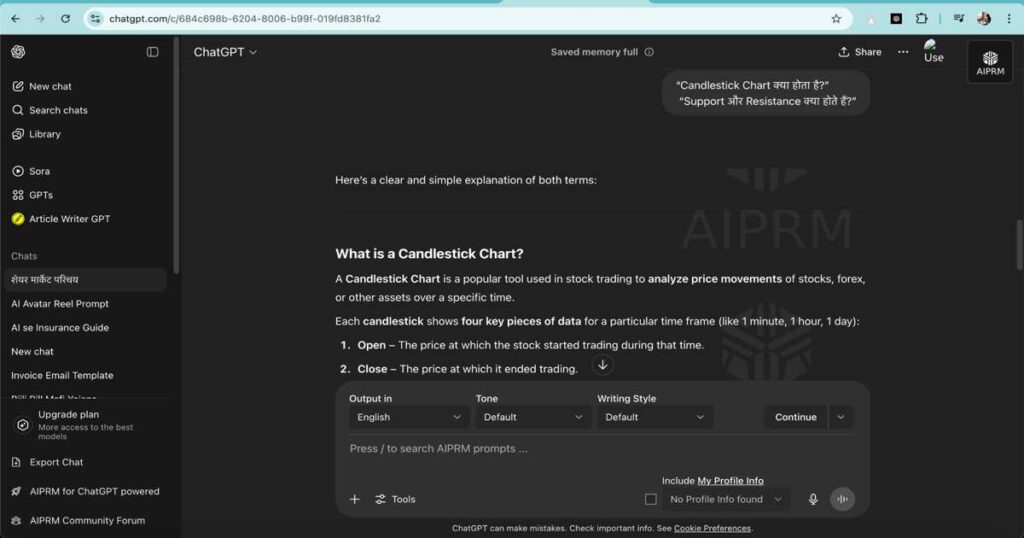Click the browser profile avatar
Image resolution: width=1024 pixels, height=538 pixels.
[984, 19]
